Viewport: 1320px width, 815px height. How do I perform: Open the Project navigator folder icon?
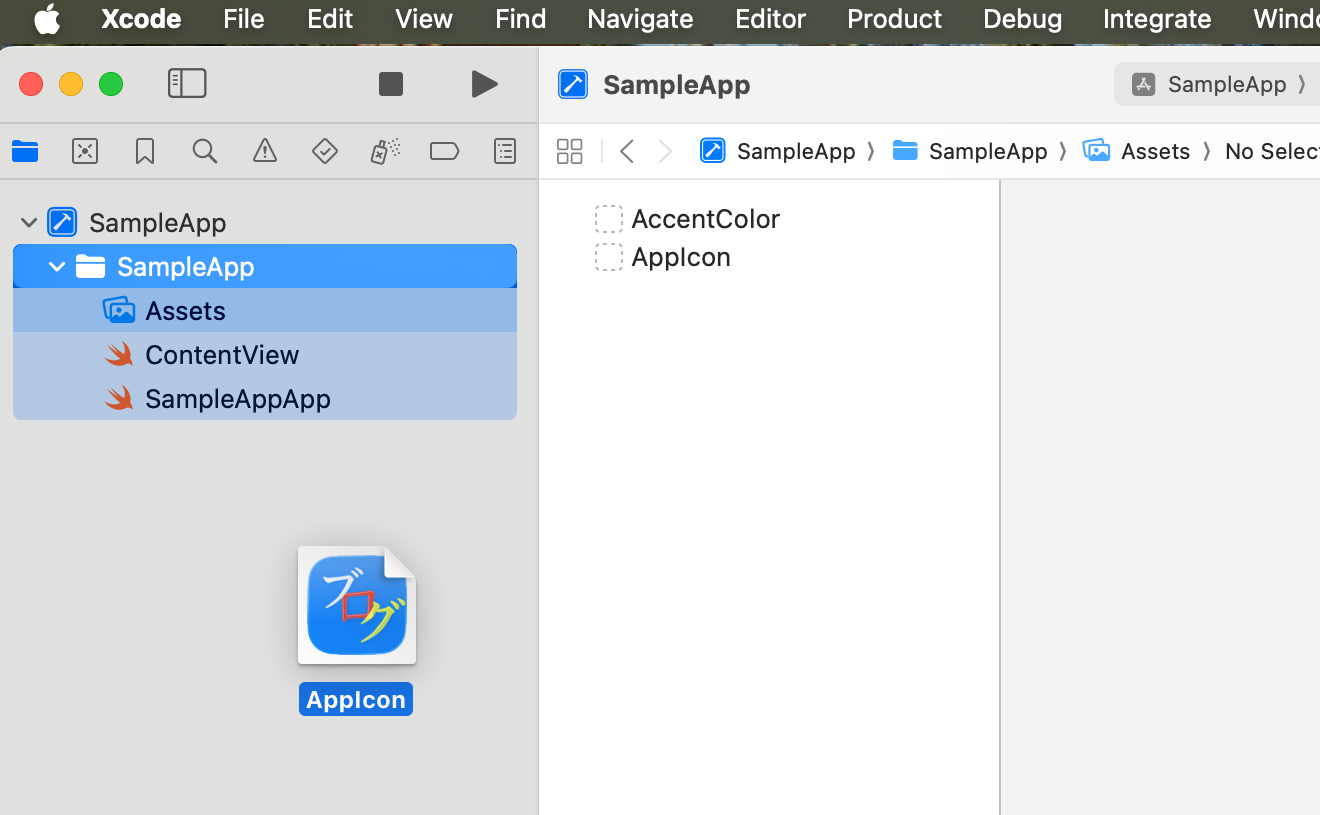pyautogui.click(x=25, y=151)
